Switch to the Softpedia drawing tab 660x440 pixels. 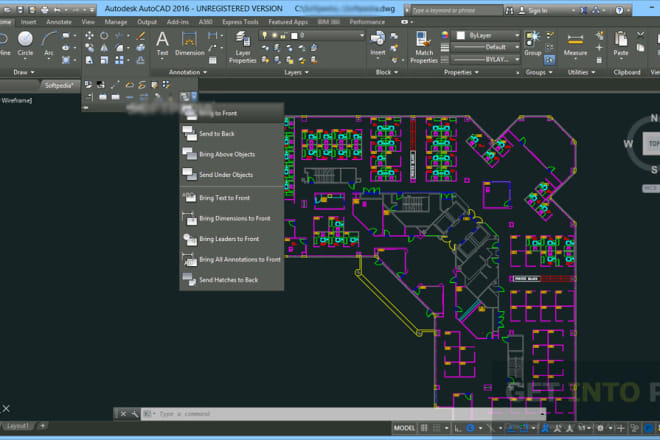(59, 85)
